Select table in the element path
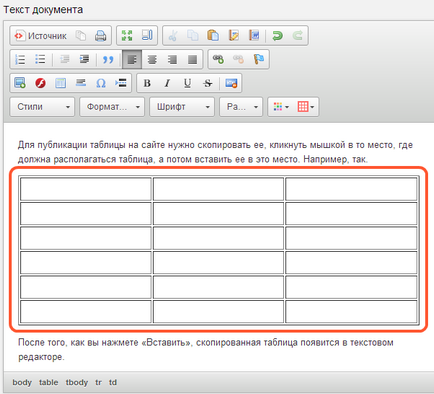The image size is (434, 394). point(48,382)
